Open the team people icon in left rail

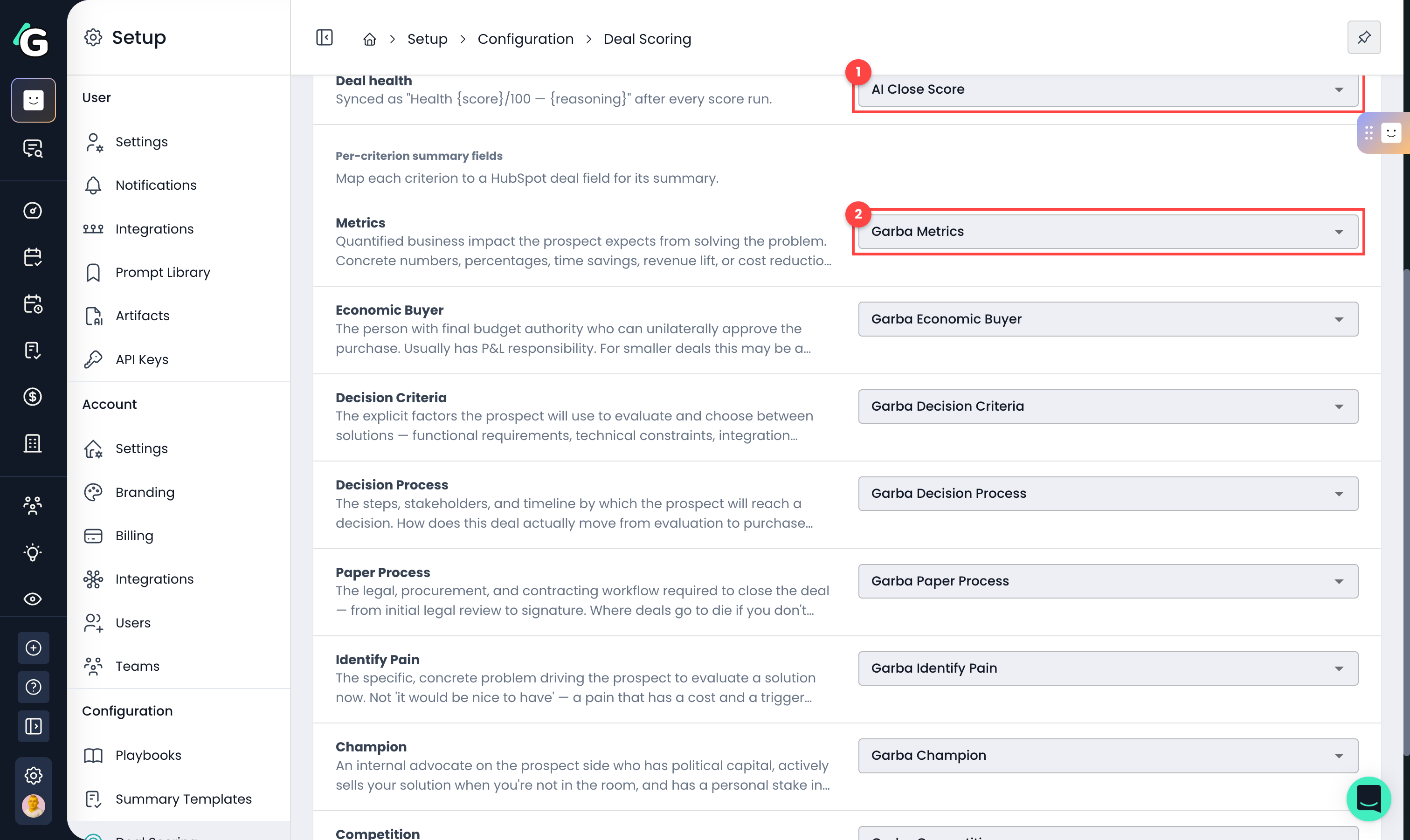(x=33, y=505)
